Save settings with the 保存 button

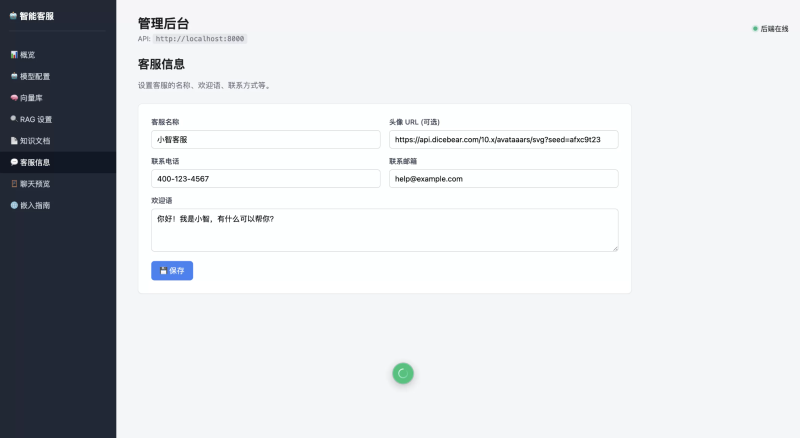click(x=172, y=271)
